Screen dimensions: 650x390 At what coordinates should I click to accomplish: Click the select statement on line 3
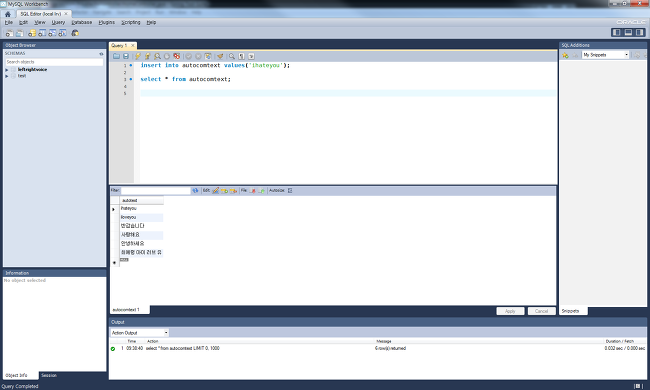pyautogui.click(x=185, y=79)
